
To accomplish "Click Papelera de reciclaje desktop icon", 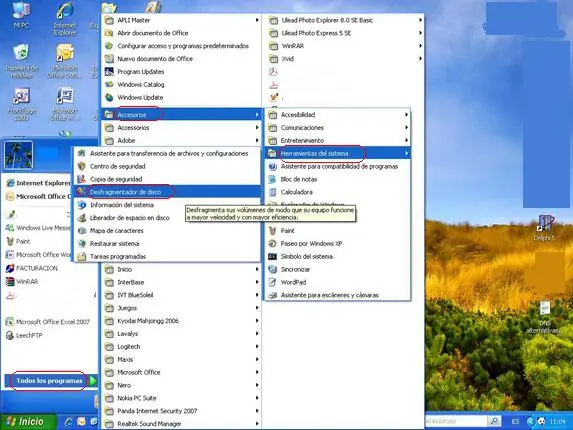I will click(22, 61).
